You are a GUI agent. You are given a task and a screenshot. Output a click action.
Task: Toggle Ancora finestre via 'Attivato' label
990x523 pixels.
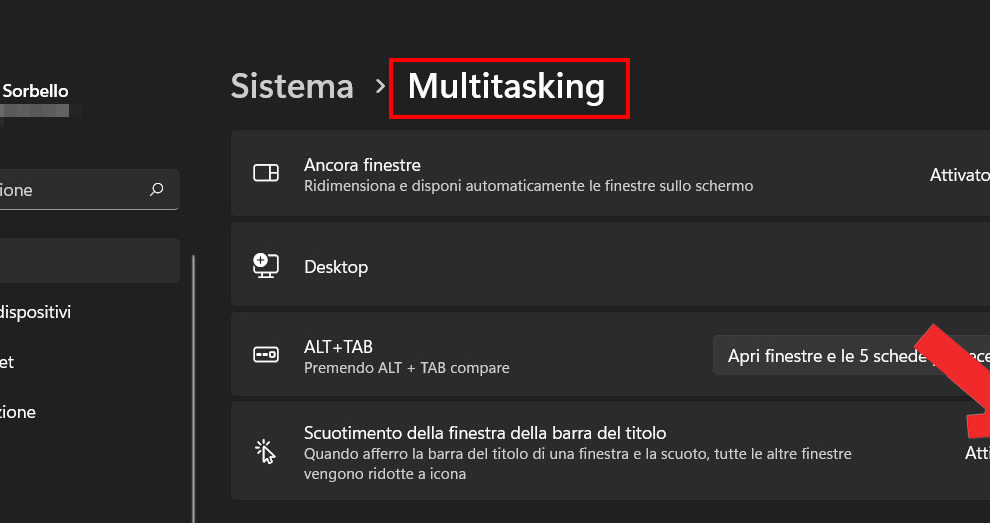(x=959, y=174)
